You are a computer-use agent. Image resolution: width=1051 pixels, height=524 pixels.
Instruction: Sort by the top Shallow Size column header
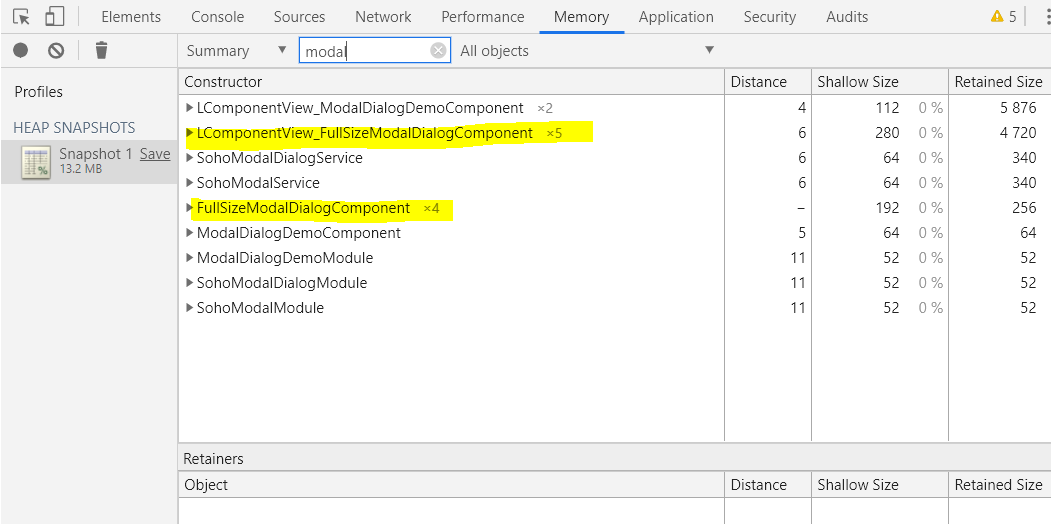coord(880,82)
